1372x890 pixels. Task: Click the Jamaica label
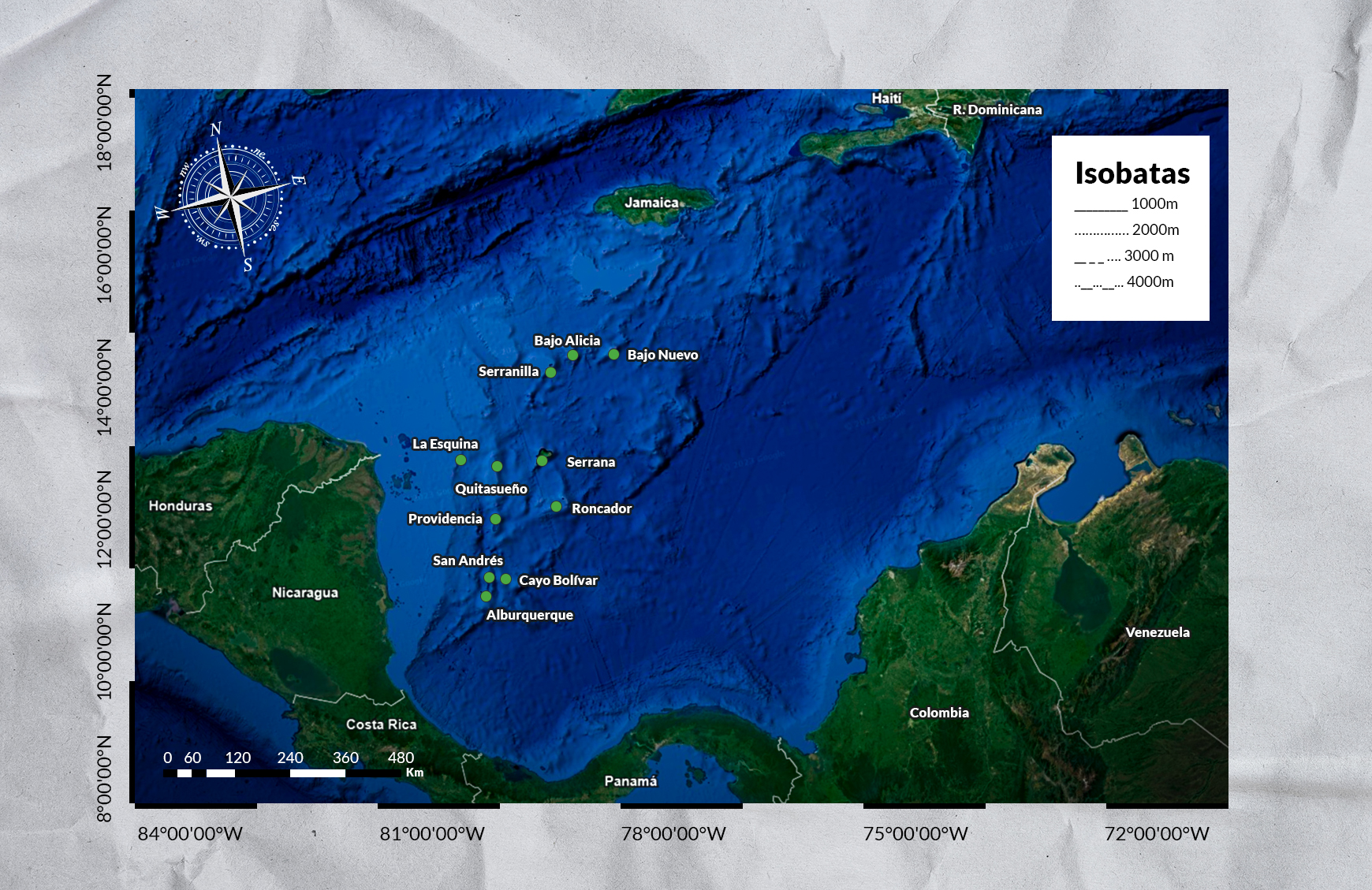click(651, 203)
